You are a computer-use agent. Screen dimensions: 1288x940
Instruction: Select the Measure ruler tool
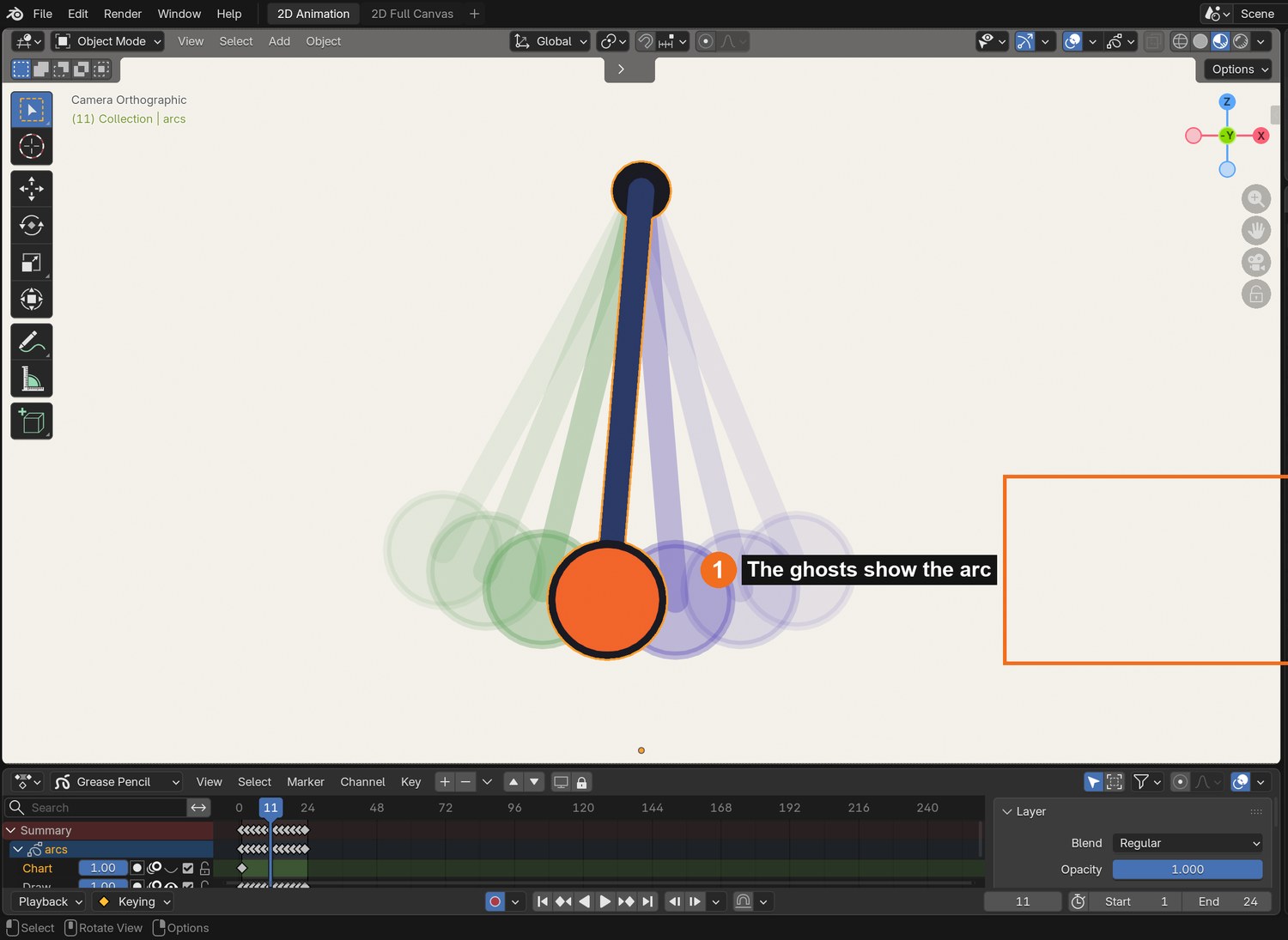(x=32, y=379)
